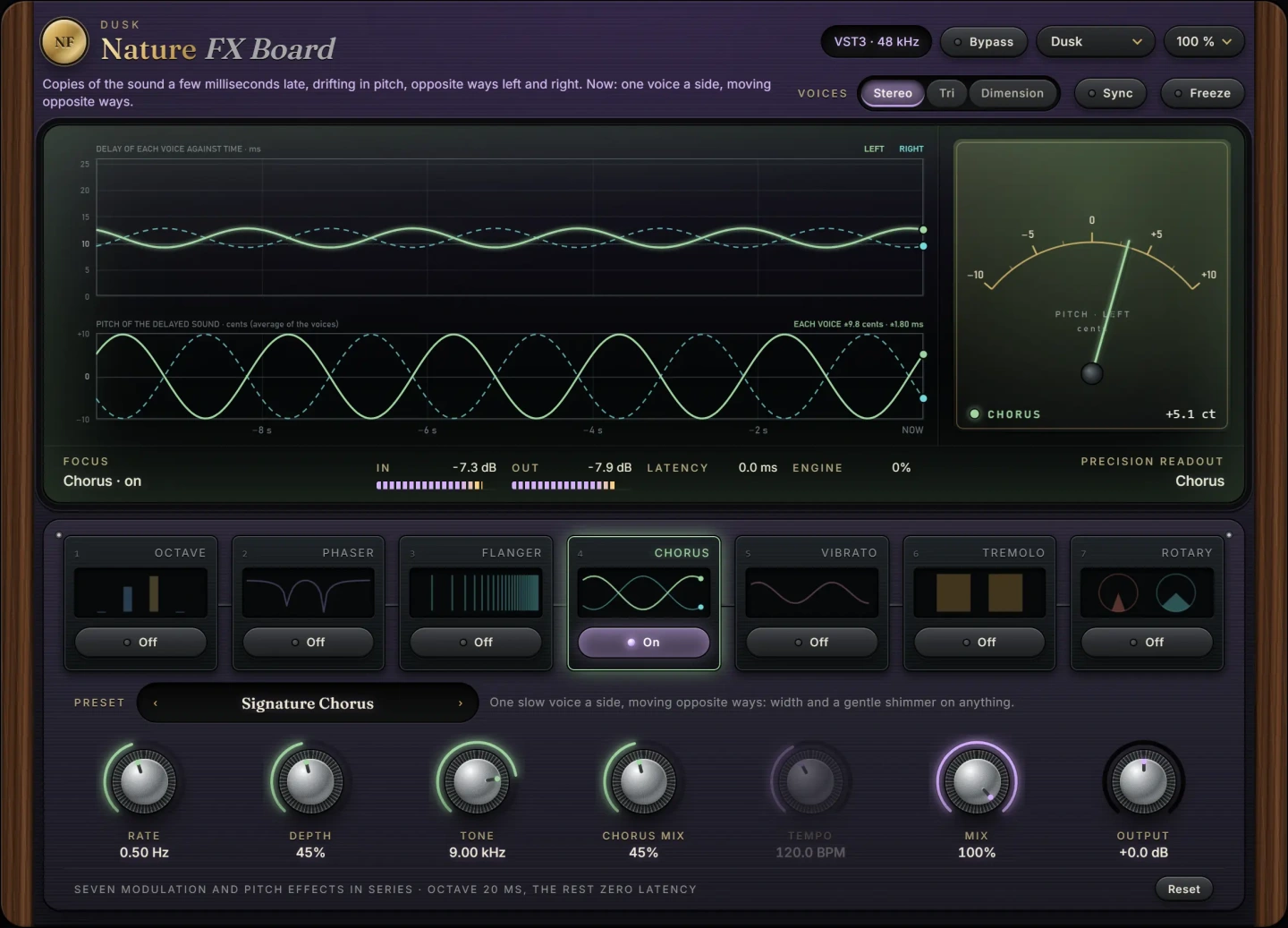1288x928 pixels.
Task: Select the Vibrato sine wave graphic
Action: click(x=811, y=592)
